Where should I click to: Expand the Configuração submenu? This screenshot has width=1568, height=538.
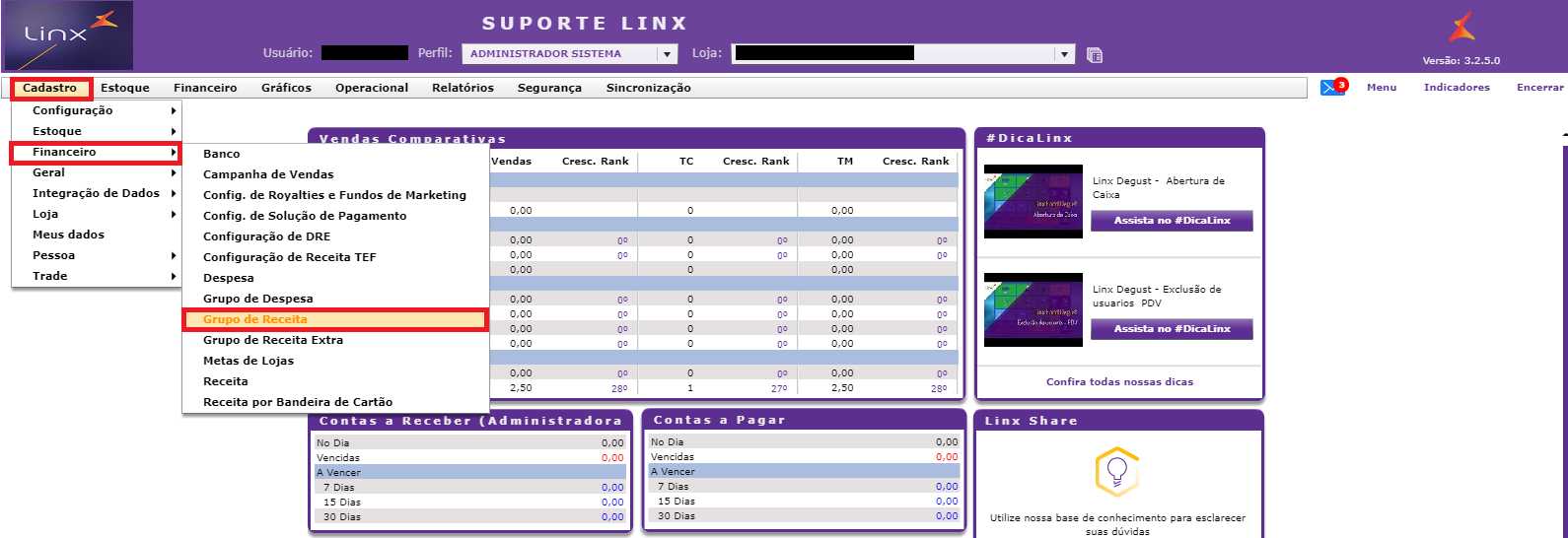click(96, 110)
